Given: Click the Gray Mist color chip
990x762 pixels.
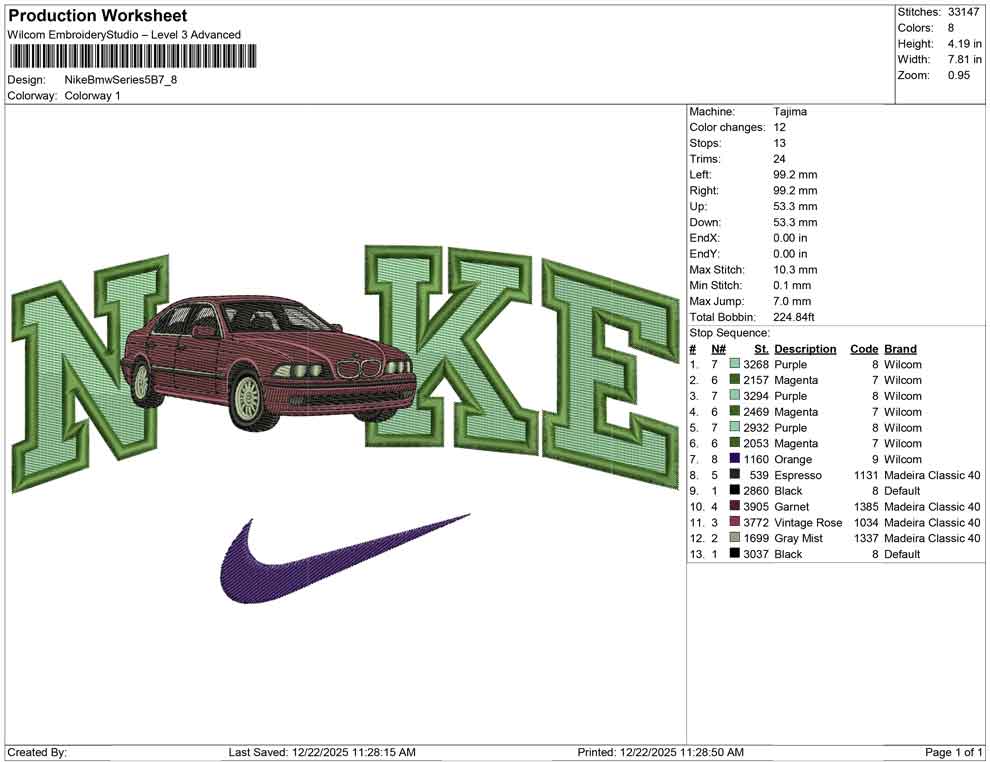Looking at the screenshot, I should pyautogui.click(x=732, y=538).
